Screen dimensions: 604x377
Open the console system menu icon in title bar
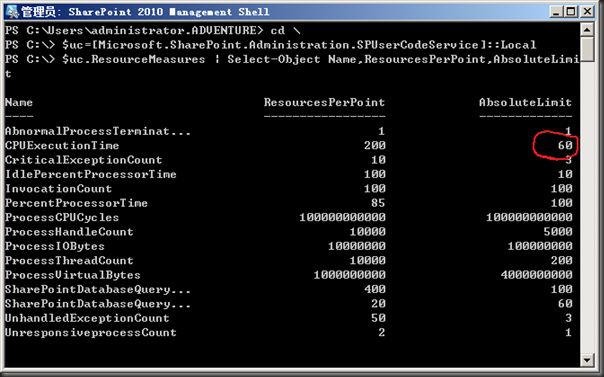(x=12, y=12)
